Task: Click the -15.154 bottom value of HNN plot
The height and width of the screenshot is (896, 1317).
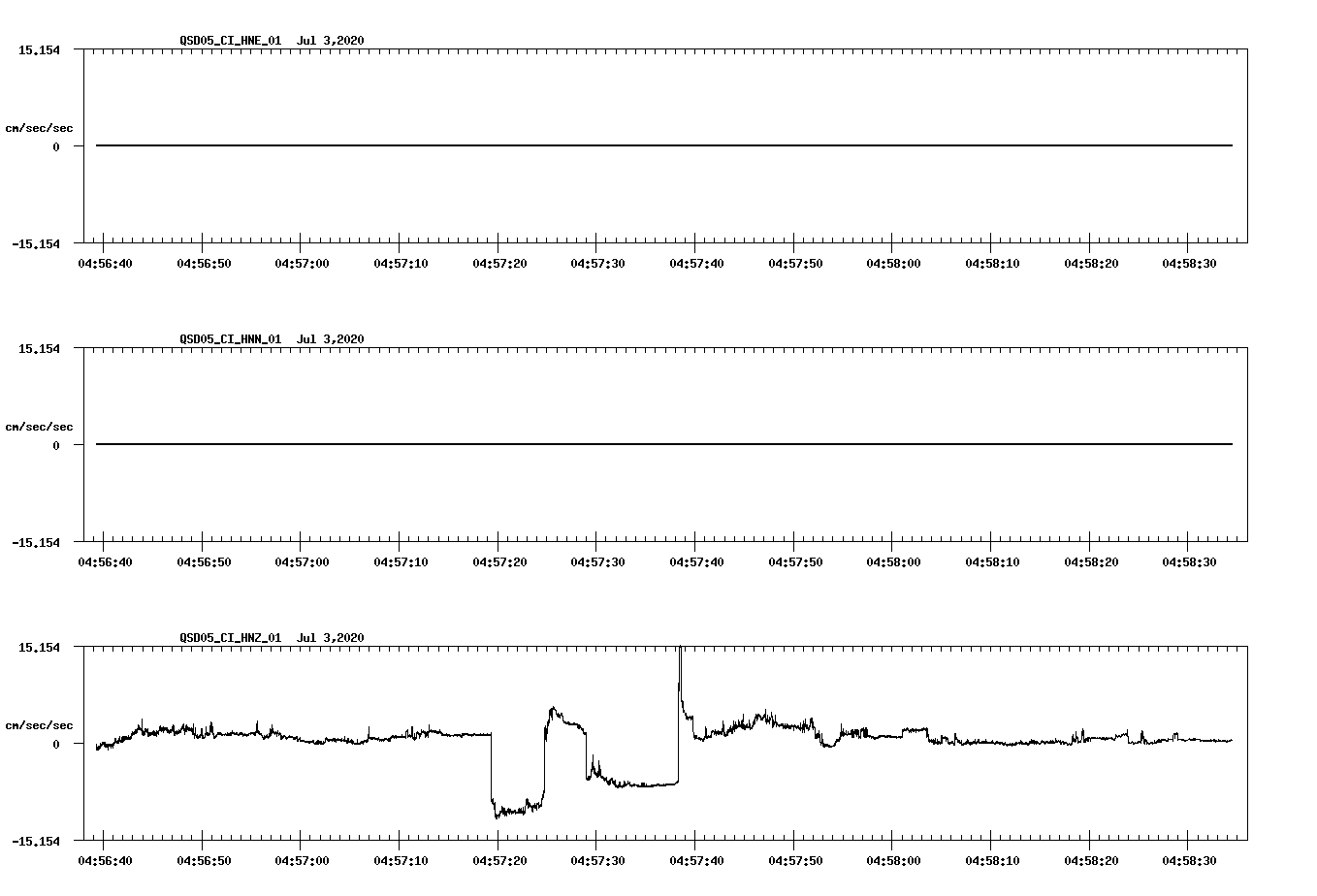Action: pos(36,542)
